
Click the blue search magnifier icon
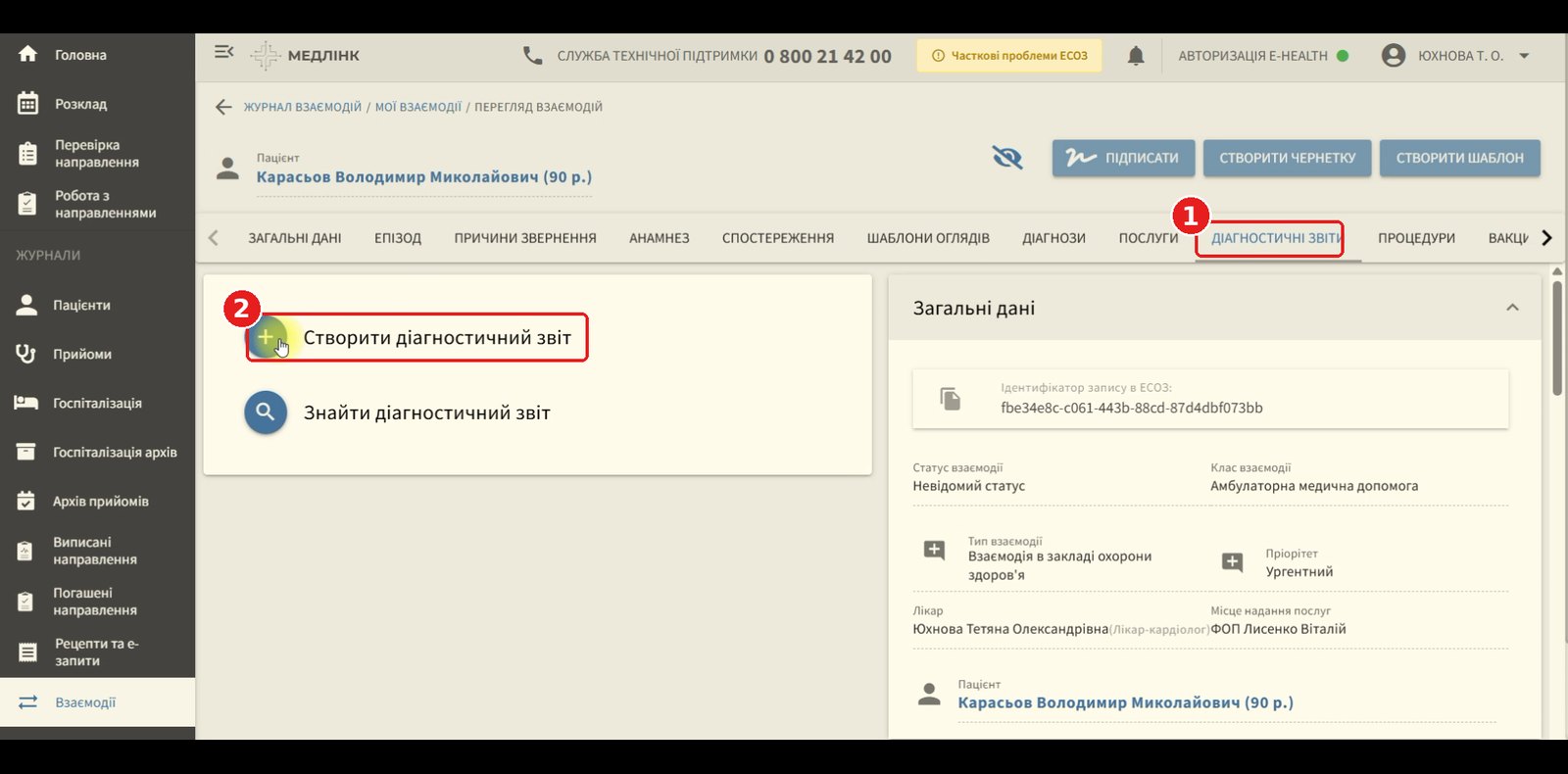(266, 412)
